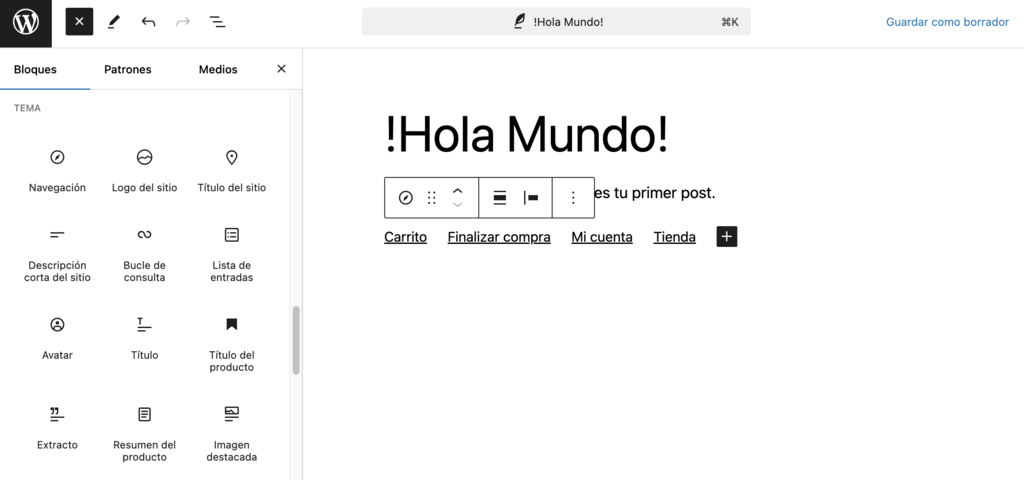Insert the Título del sitio block
The height and width of the screenshot is (480, 1024).
231,170
